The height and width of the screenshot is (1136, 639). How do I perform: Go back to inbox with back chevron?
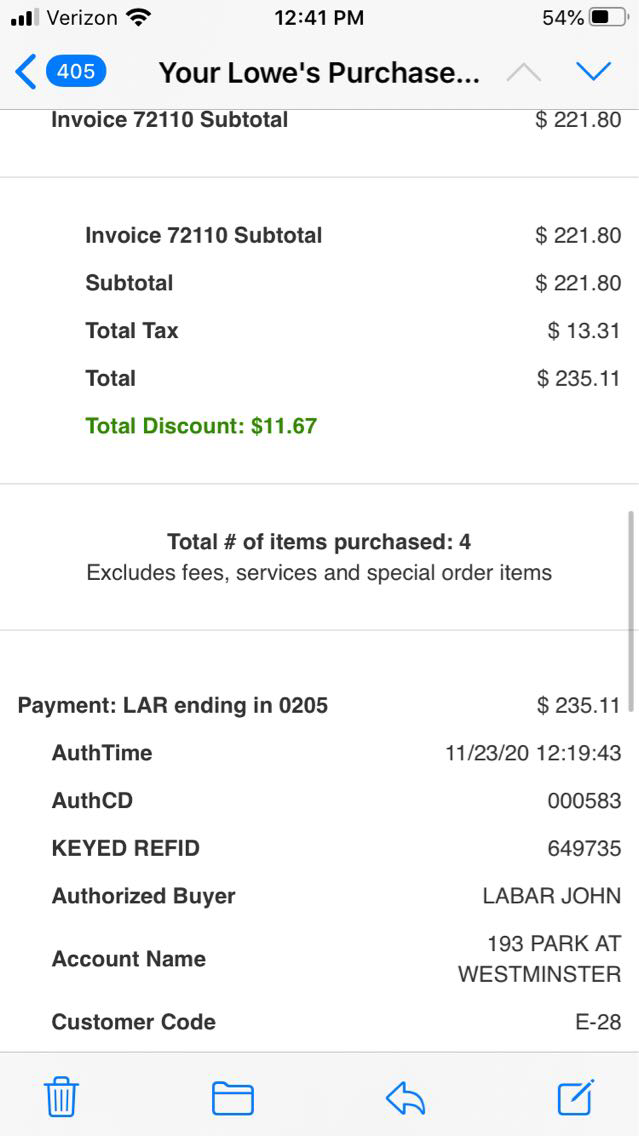coord(26,72)
